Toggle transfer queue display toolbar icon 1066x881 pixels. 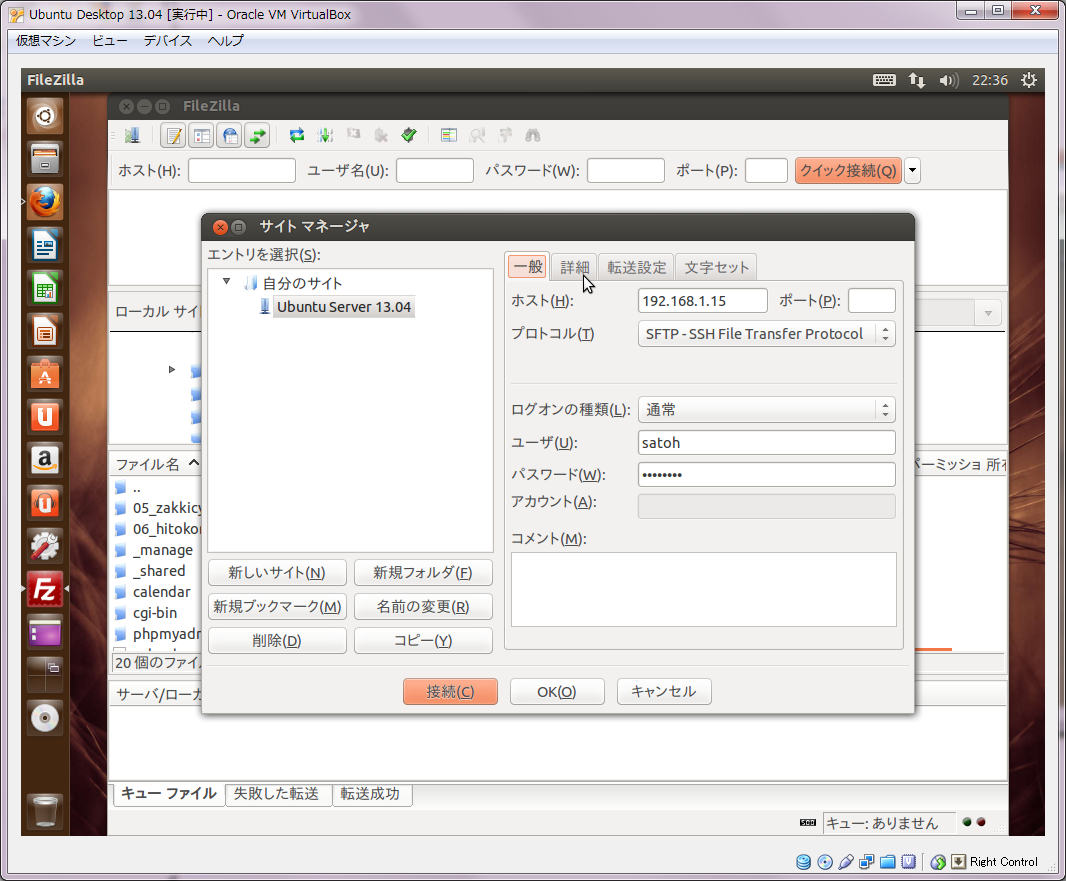click(x=257, y=136)
